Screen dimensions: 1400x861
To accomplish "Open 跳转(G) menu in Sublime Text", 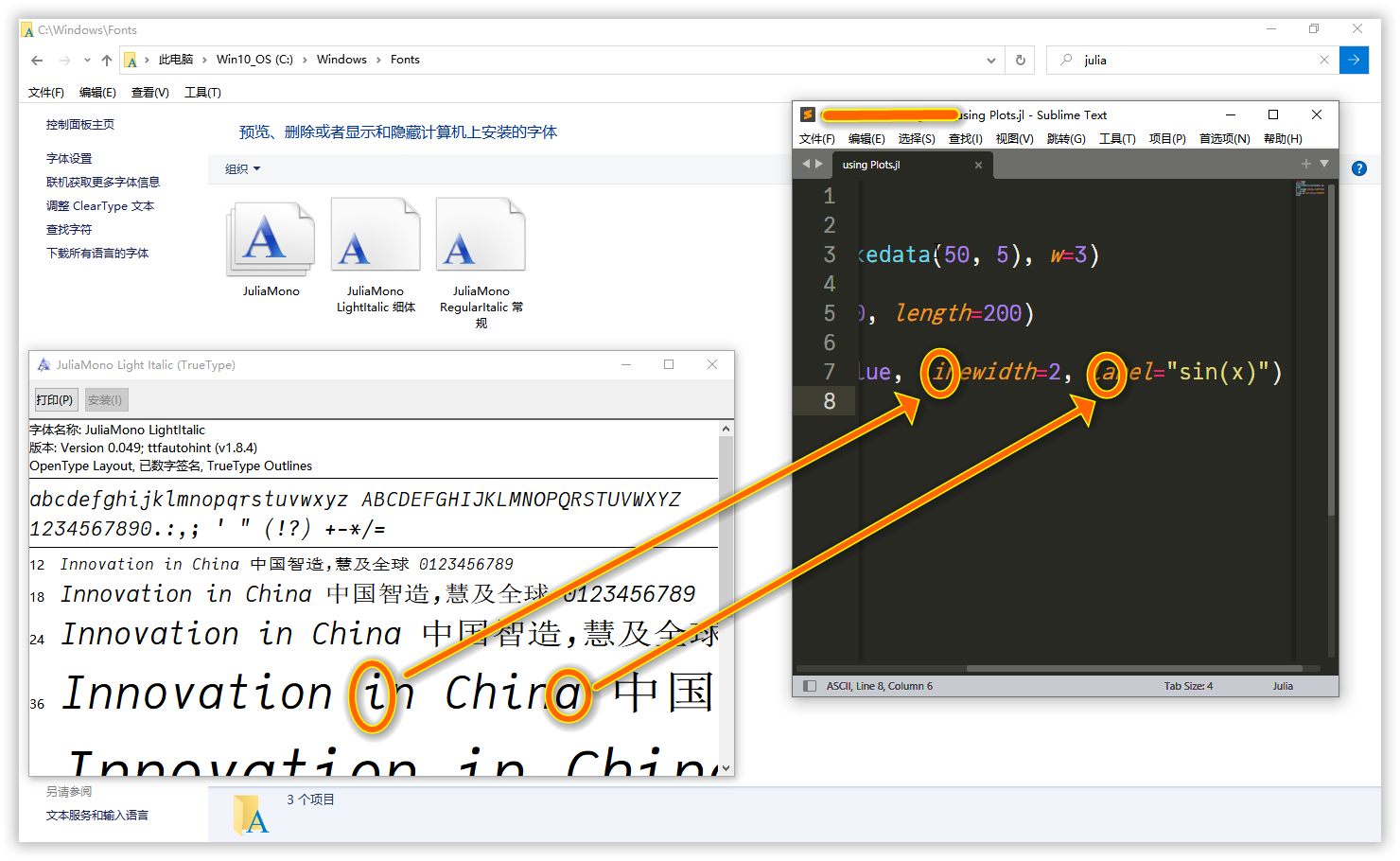I will point(1066,139).
